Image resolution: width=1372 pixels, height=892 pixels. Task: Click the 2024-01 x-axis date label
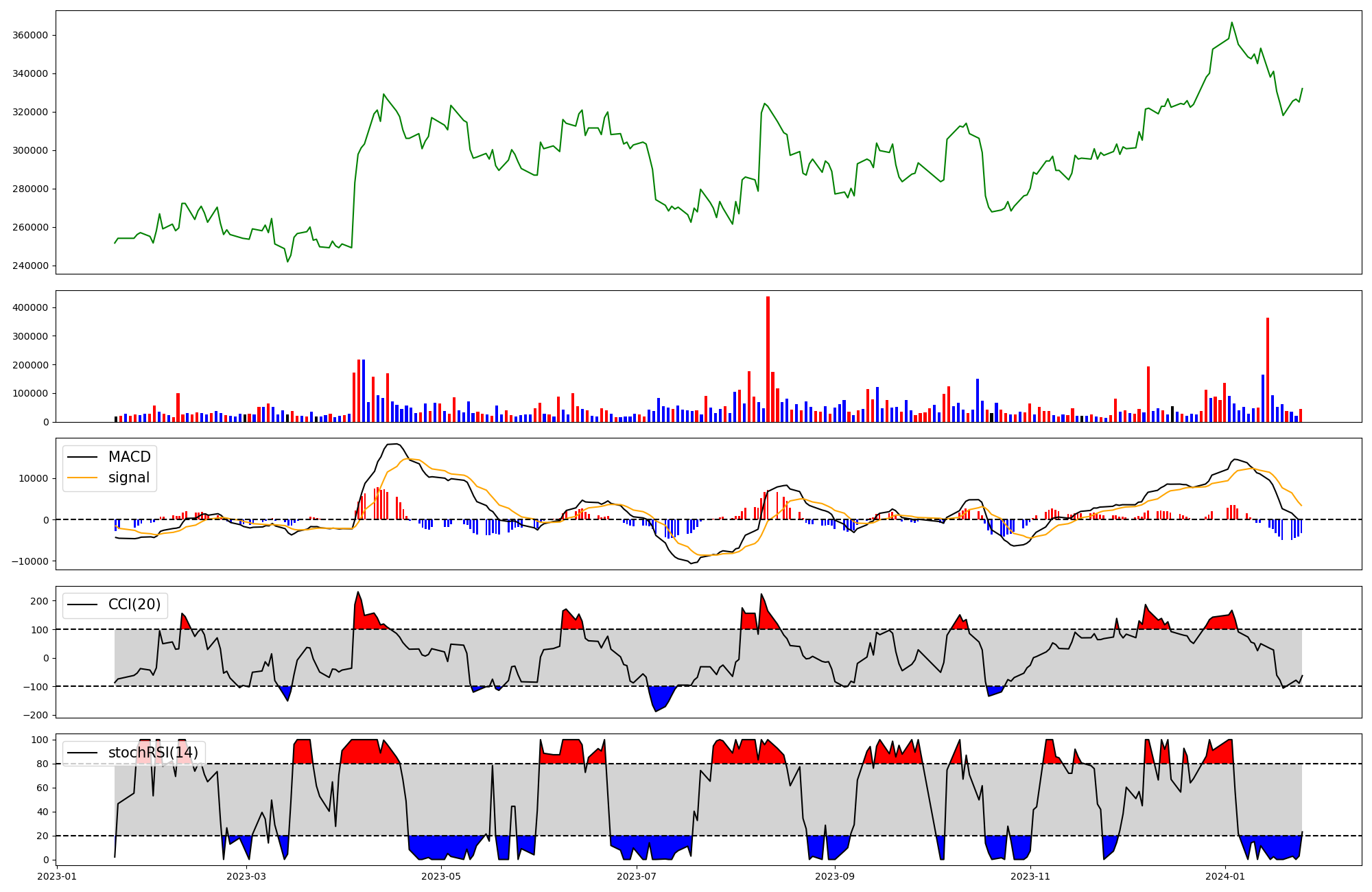pos(1225,876)
